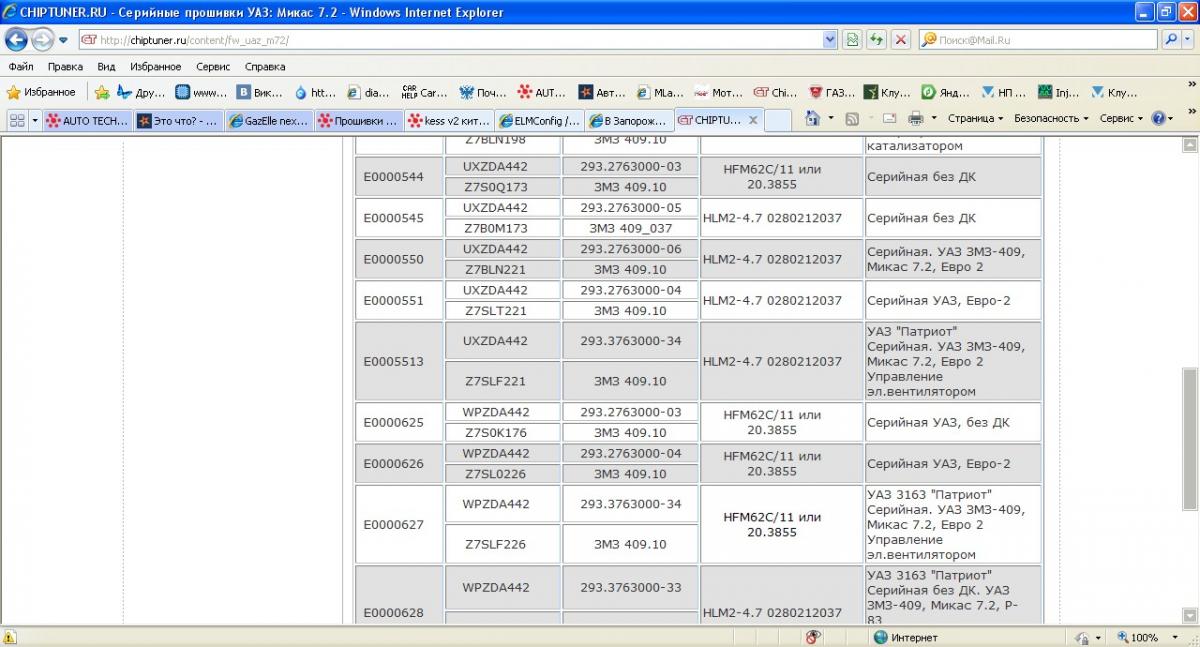Click the Mail.Ru search box
Viewport: 1200px width, 647px height.
point(1040,40)
